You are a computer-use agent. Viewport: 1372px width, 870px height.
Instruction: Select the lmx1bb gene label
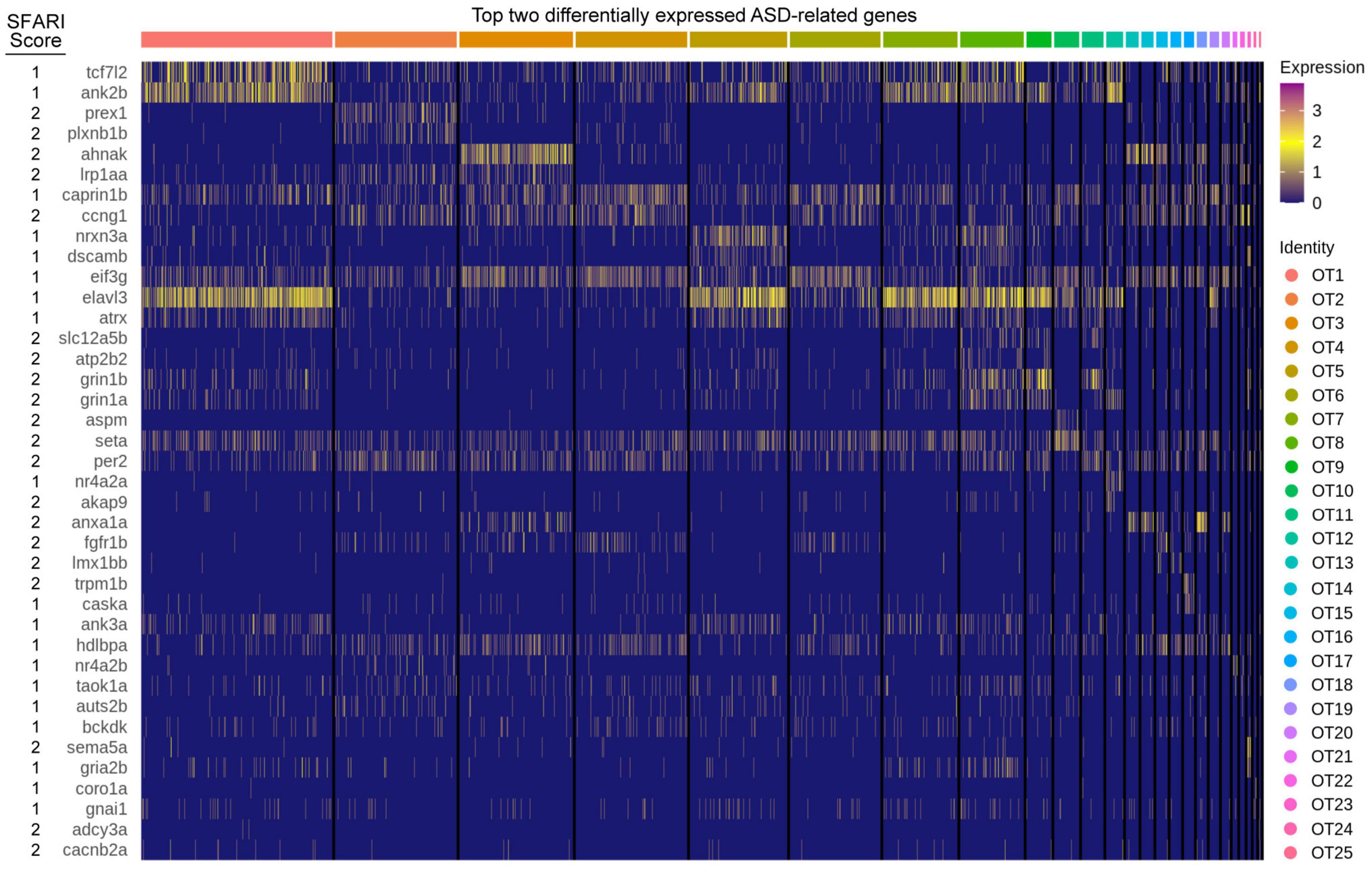[x=100, y=563]
